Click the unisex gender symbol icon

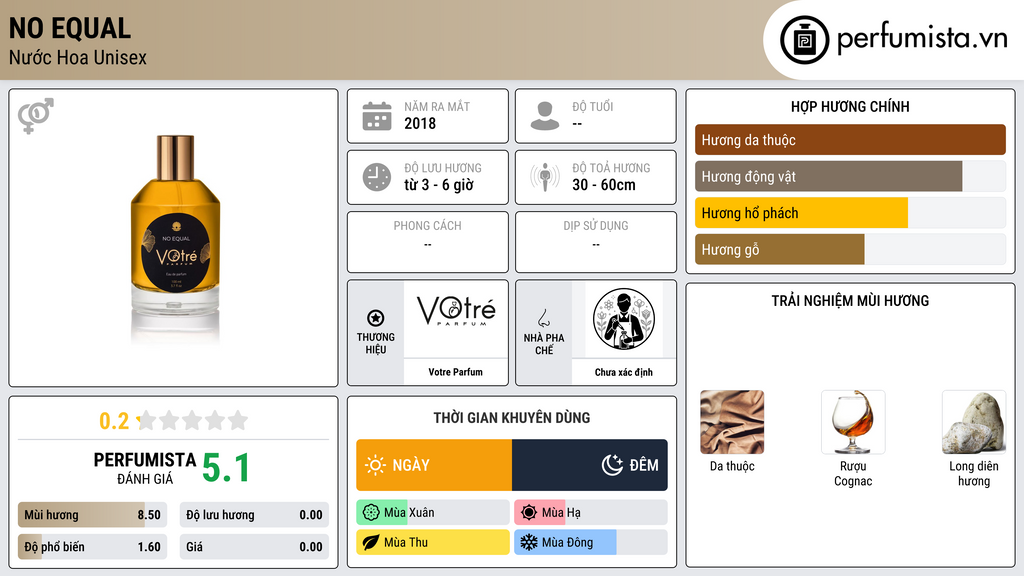coord(35,116)
